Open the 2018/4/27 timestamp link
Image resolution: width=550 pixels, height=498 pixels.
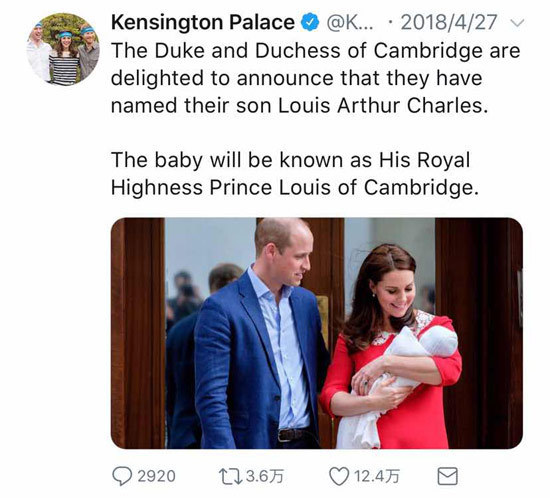point(449,22)
